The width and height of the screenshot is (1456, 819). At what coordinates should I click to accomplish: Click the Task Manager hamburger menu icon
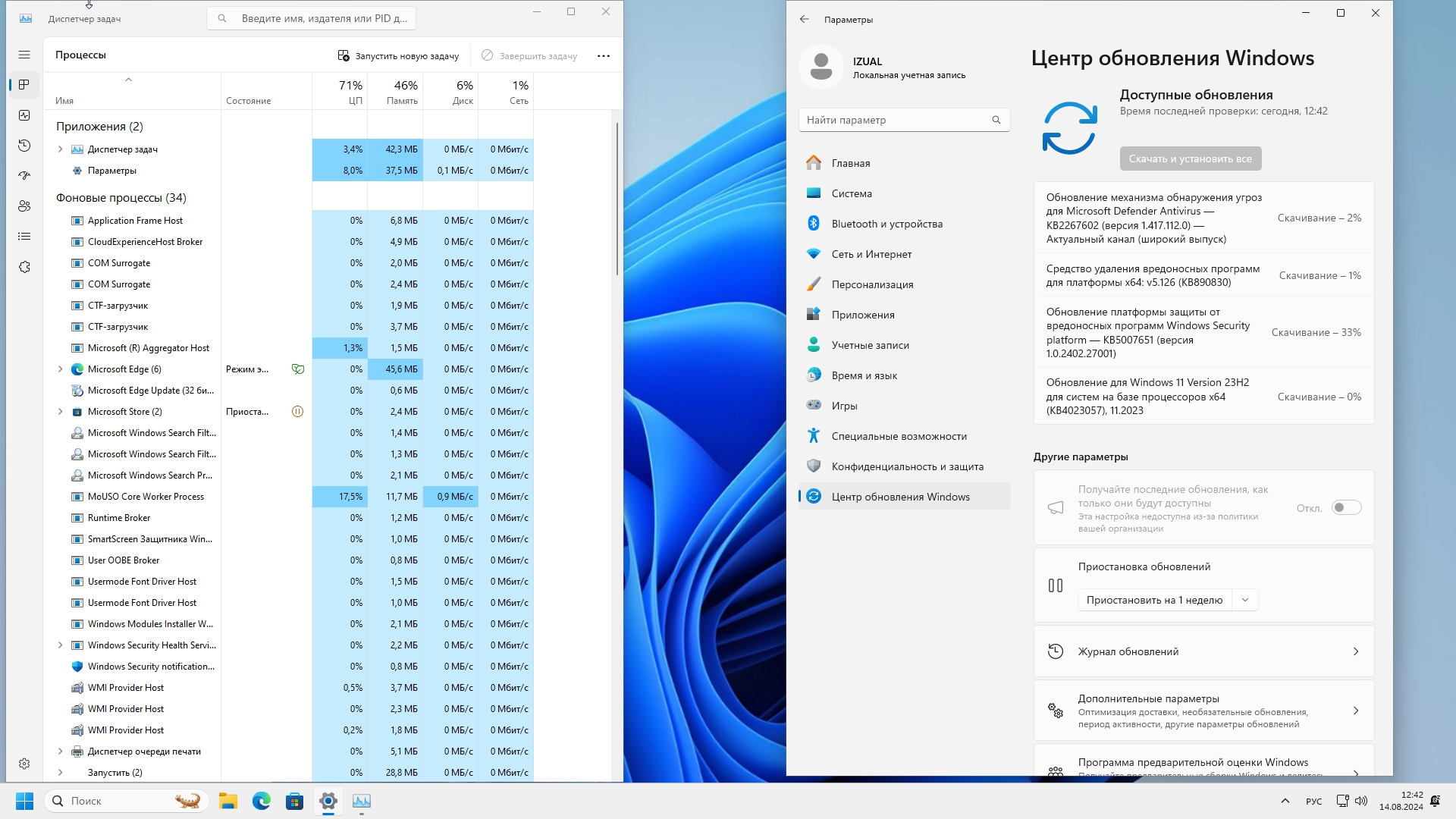(x=24, y=55)
